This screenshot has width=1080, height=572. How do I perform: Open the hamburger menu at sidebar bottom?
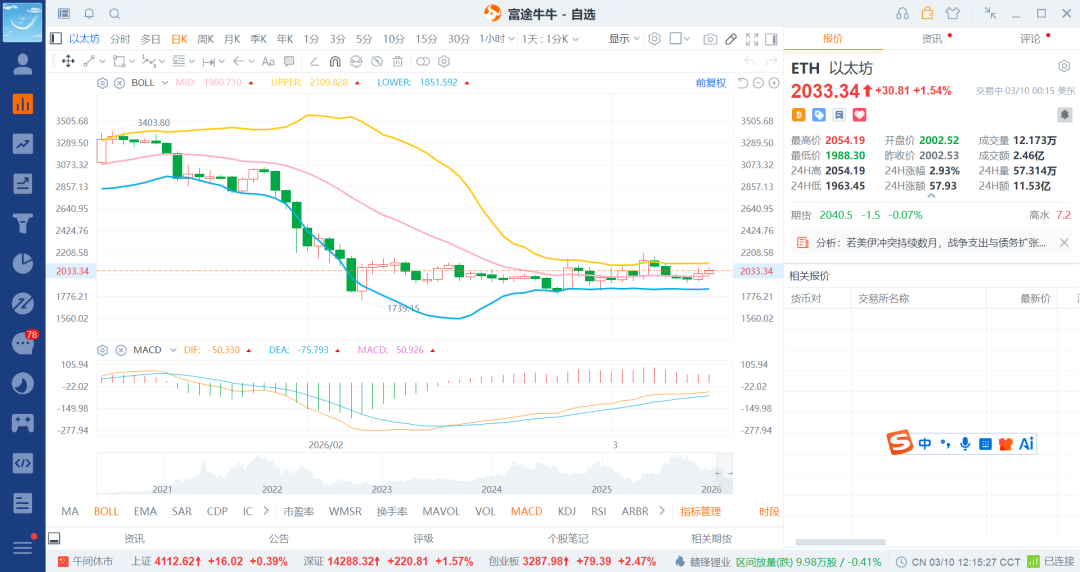point(23,547)
